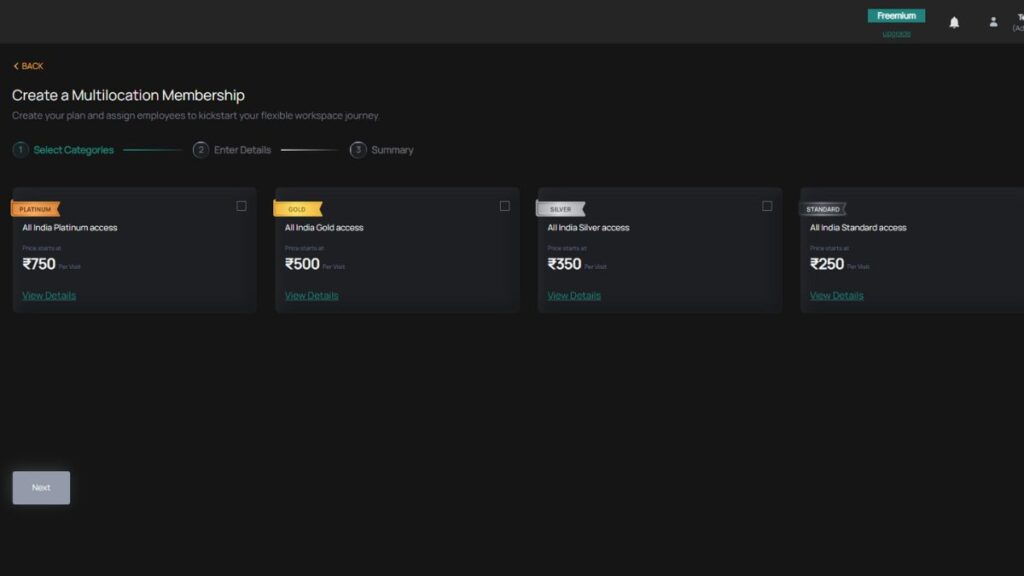Click the All India Silver access title
Viewport: 1024px width, 576px height.
pos(588,228)
